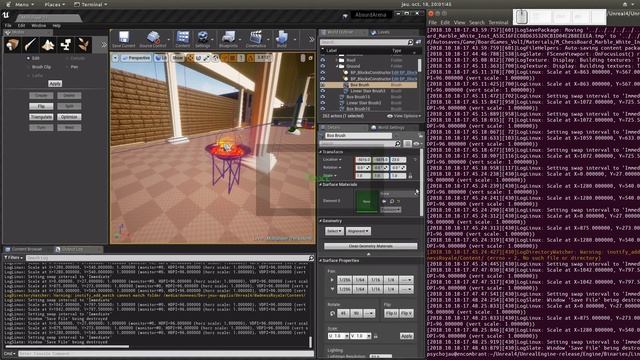Screen dimensions: 640x360
Task: Open the viewport Show menu
Action: pos(178,58)
